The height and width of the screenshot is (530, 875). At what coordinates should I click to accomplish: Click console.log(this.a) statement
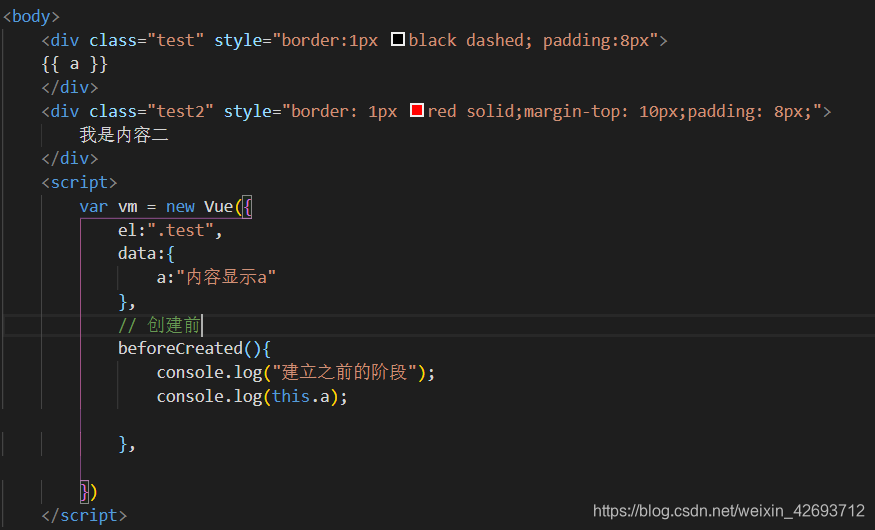(252, 397)
